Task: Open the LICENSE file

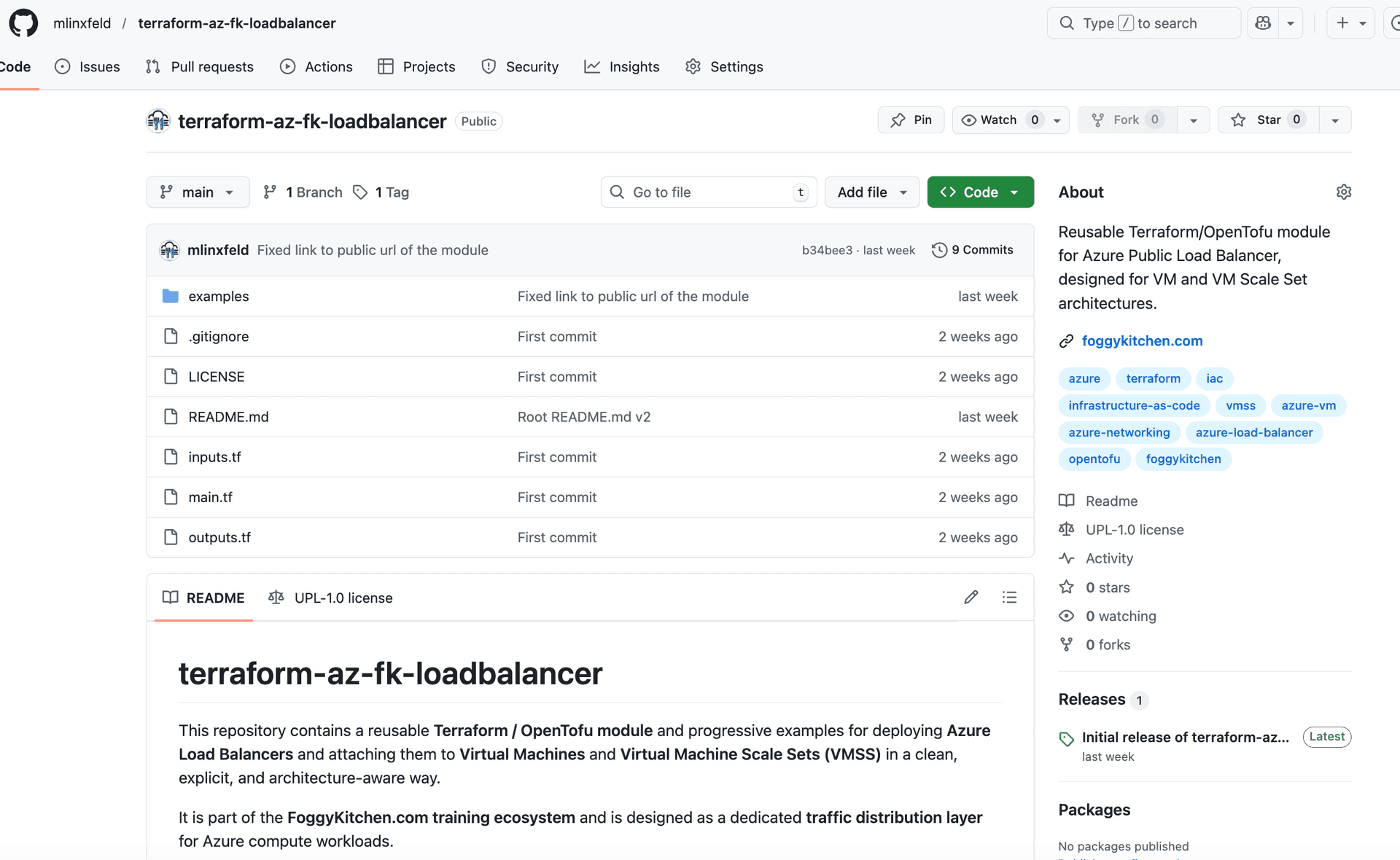Action: pos(217,377)
